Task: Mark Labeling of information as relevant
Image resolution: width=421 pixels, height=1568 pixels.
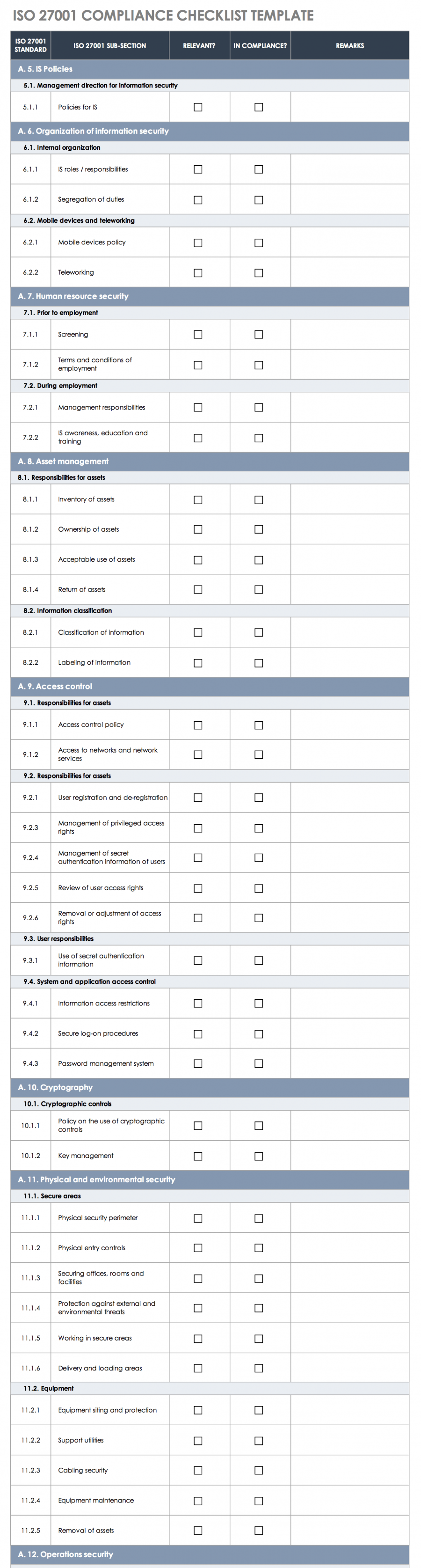Action: [x=198, y=663]
